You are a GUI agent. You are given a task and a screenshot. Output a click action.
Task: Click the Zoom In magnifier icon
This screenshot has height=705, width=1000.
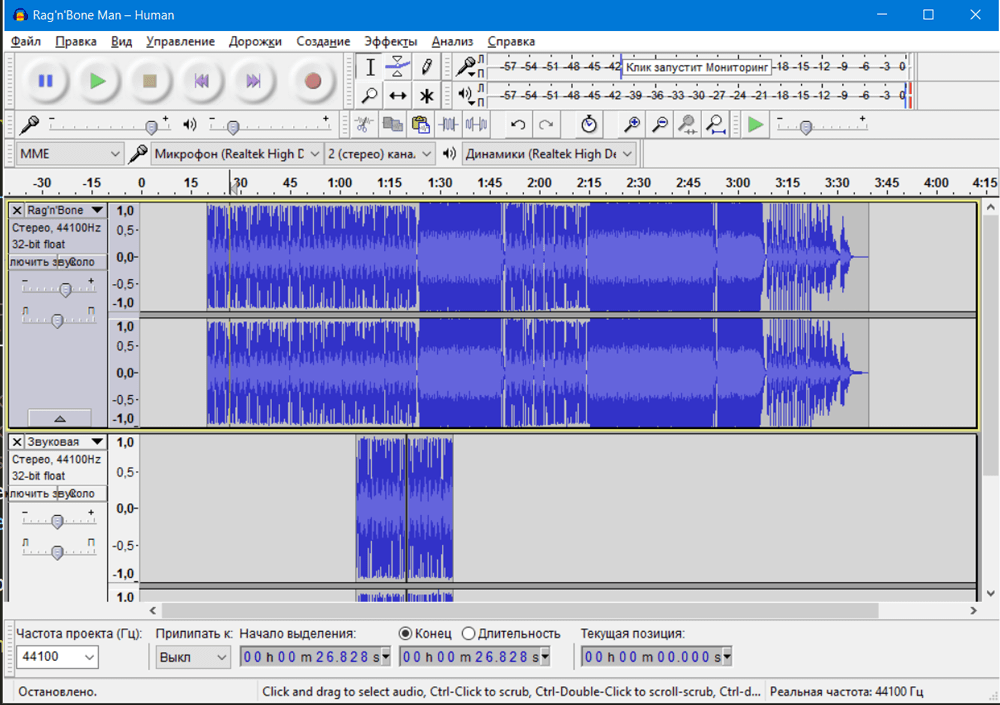pyautogui.click(x=632, y=125)
